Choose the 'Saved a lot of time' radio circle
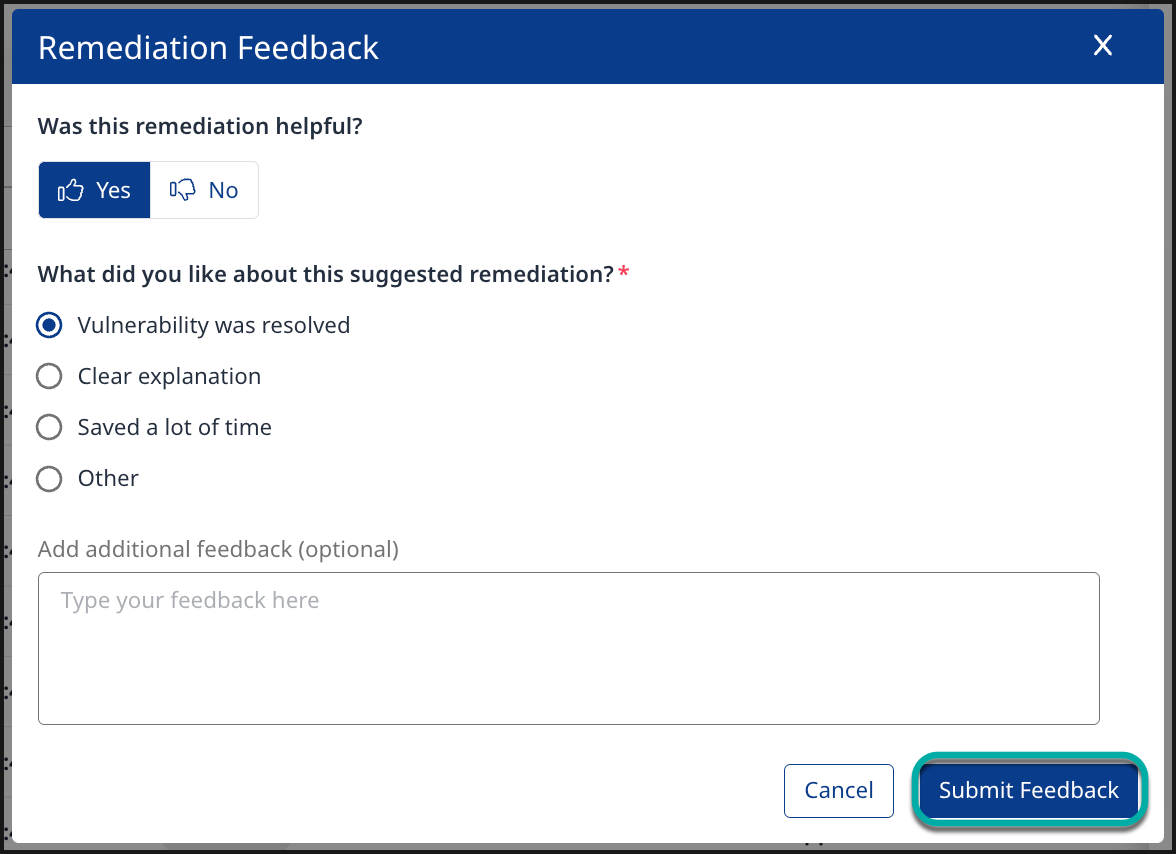 [49, 427]
